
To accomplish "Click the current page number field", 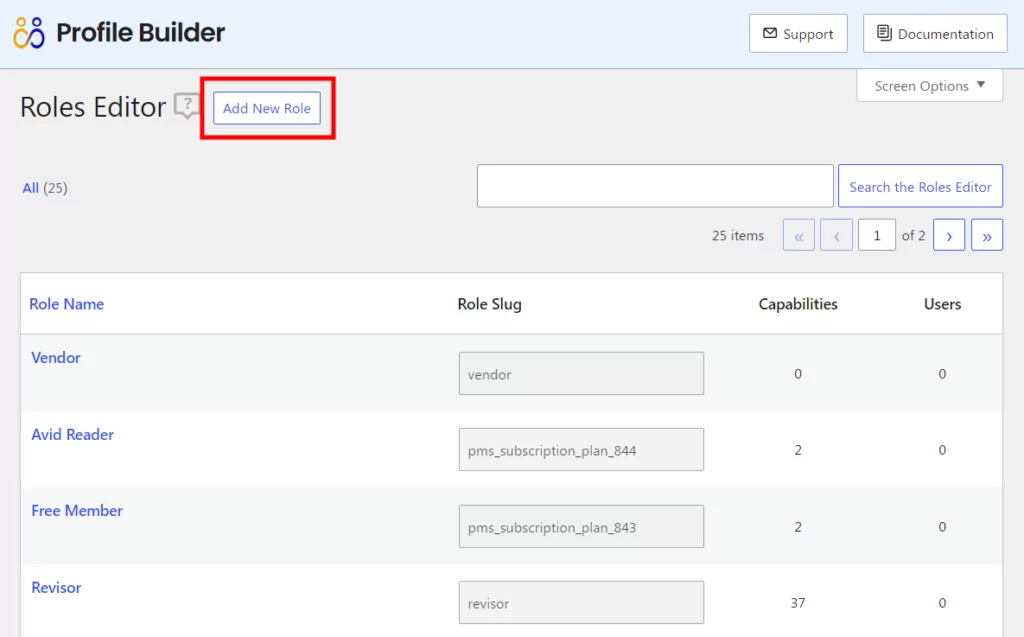I will coord(877,235).
